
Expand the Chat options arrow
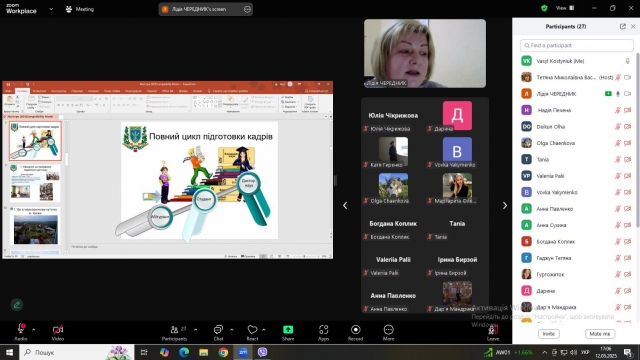point(231,329)
